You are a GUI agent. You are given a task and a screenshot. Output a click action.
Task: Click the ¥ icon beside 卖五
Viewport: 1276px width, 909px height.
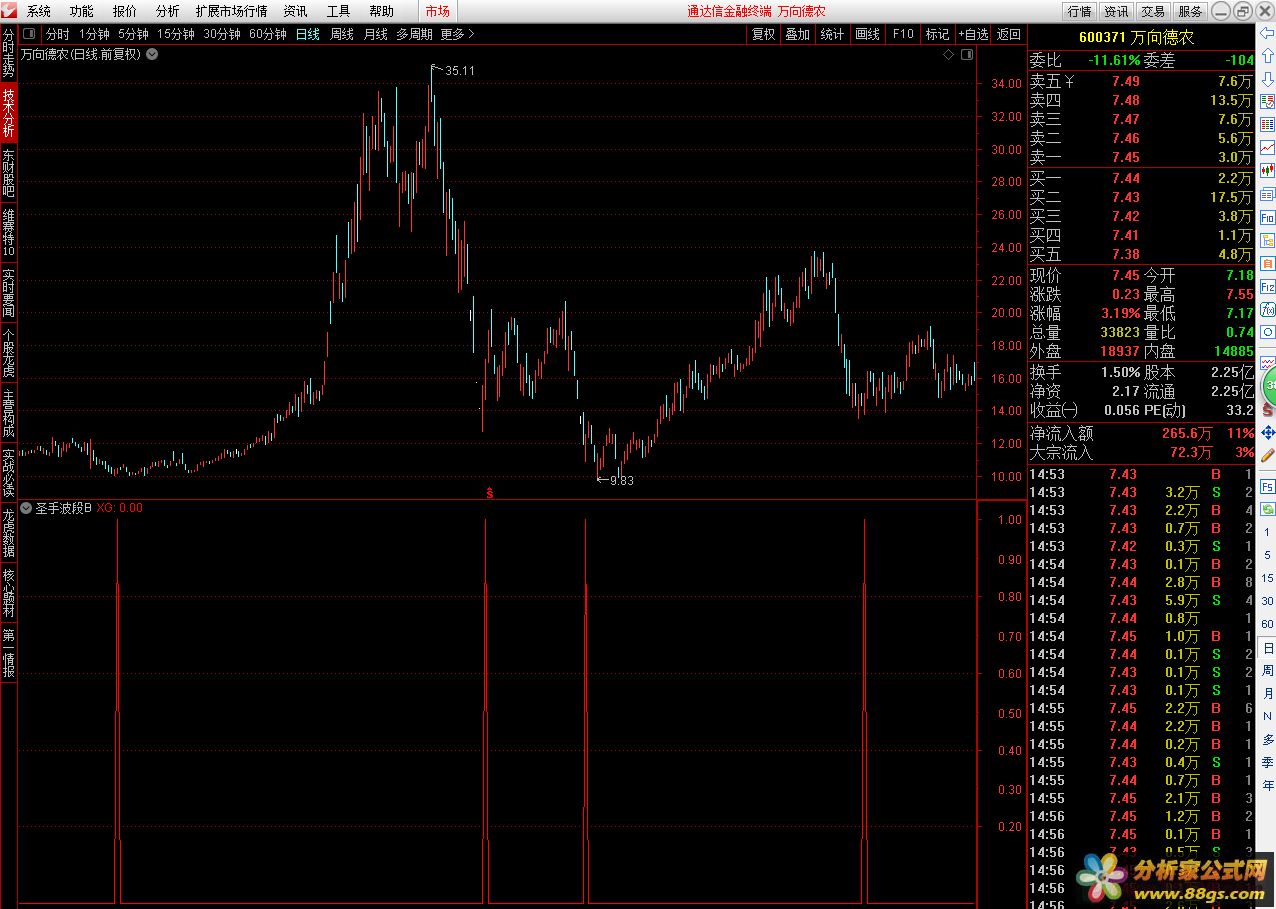pos(1069,81)
